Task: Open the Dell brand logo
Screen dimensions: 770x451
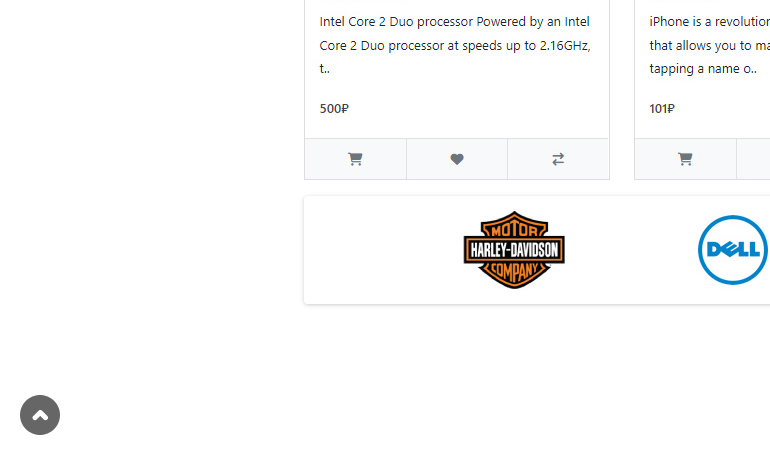Action: 733,250
